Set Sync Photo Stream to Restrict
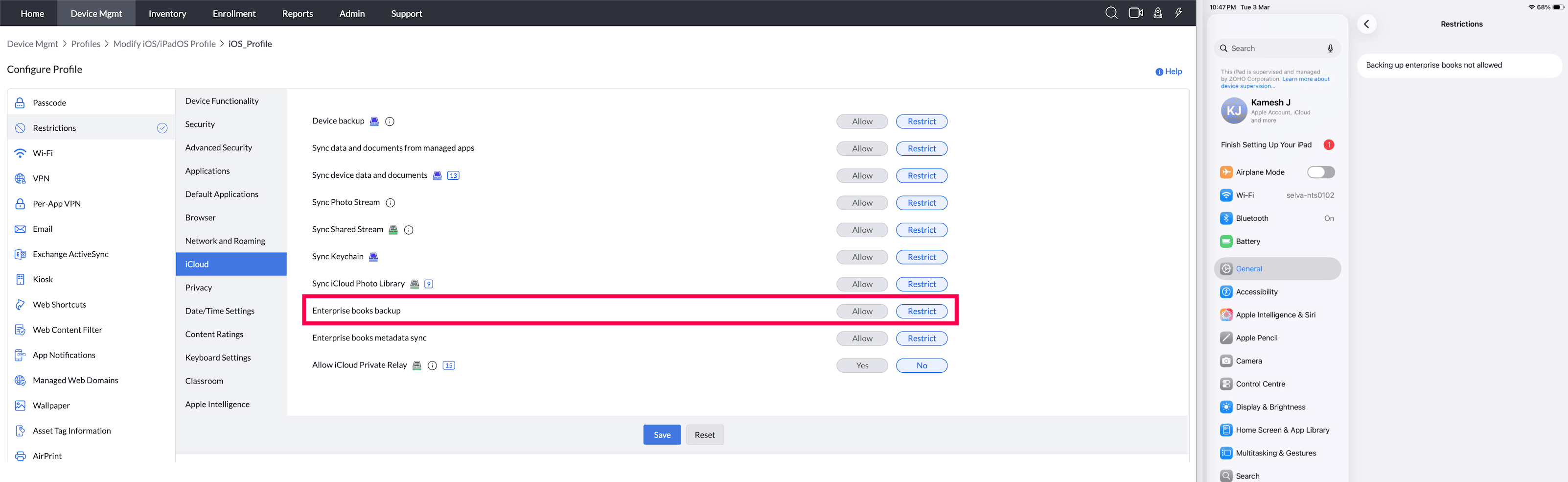The height and width of the screenshot is (482, 1568). (921, 203)
